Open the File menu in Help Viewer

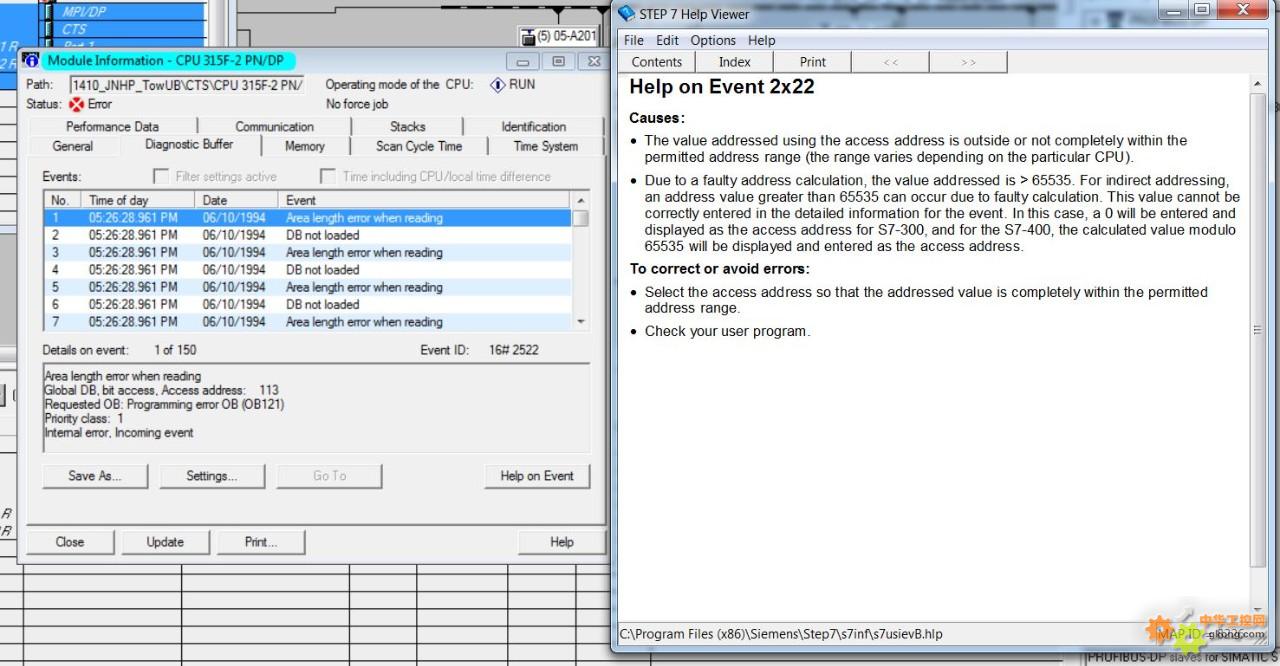tap(634, 40)
